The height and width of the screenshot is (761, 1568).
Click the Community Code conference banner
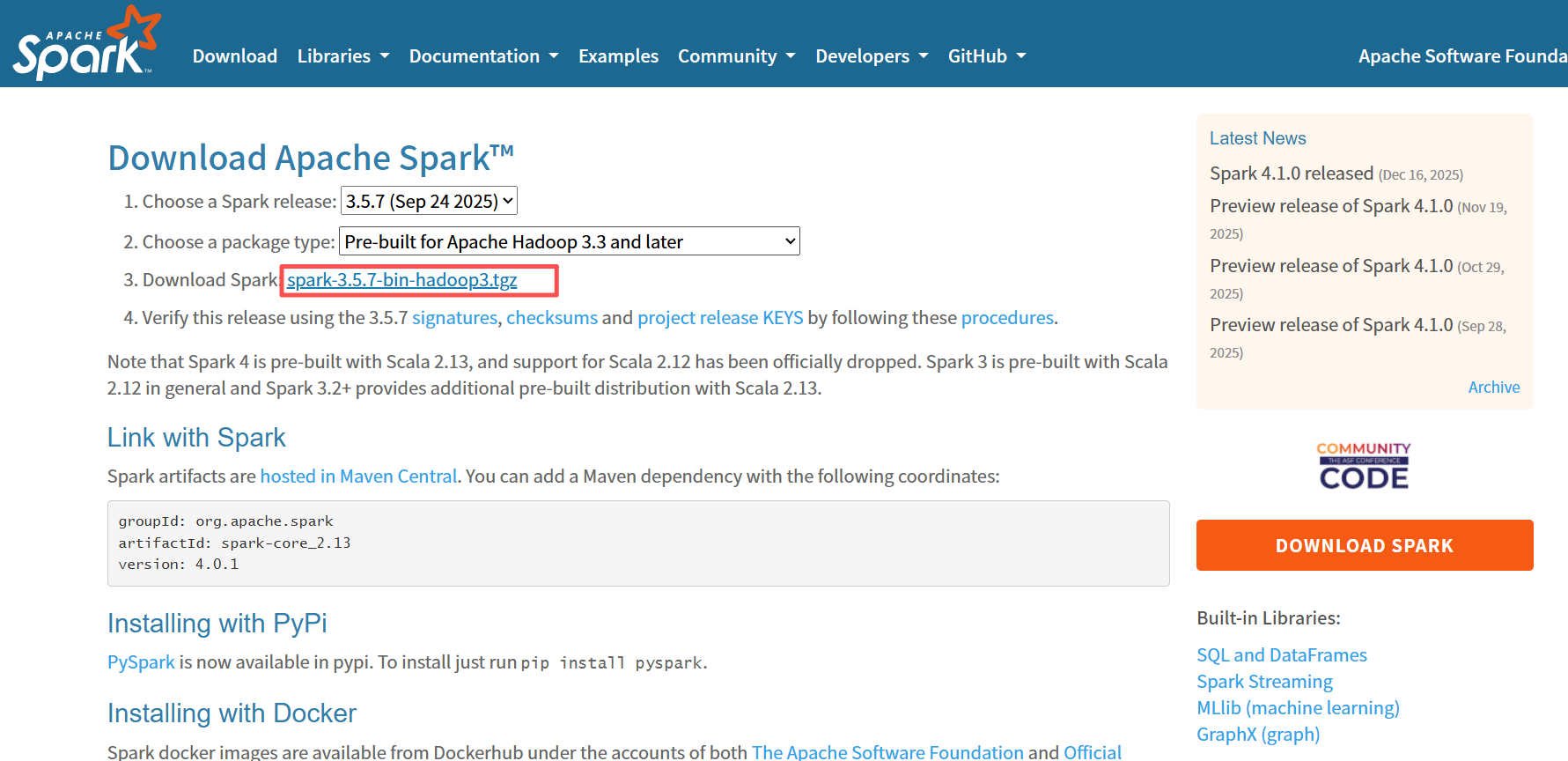coord(1364,466)
